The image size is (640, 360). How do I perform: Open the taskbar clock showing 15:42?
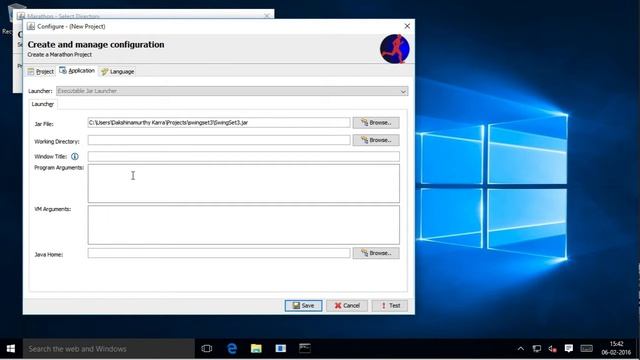click(x=616, y=348)
